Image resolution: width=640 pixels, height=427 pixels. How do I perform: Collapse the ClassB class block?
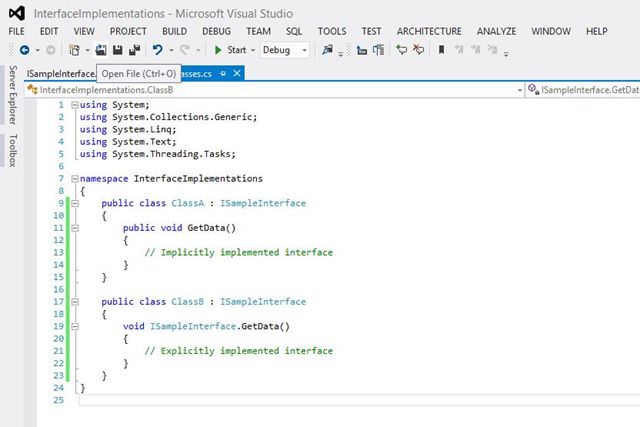tap(75, 302)
